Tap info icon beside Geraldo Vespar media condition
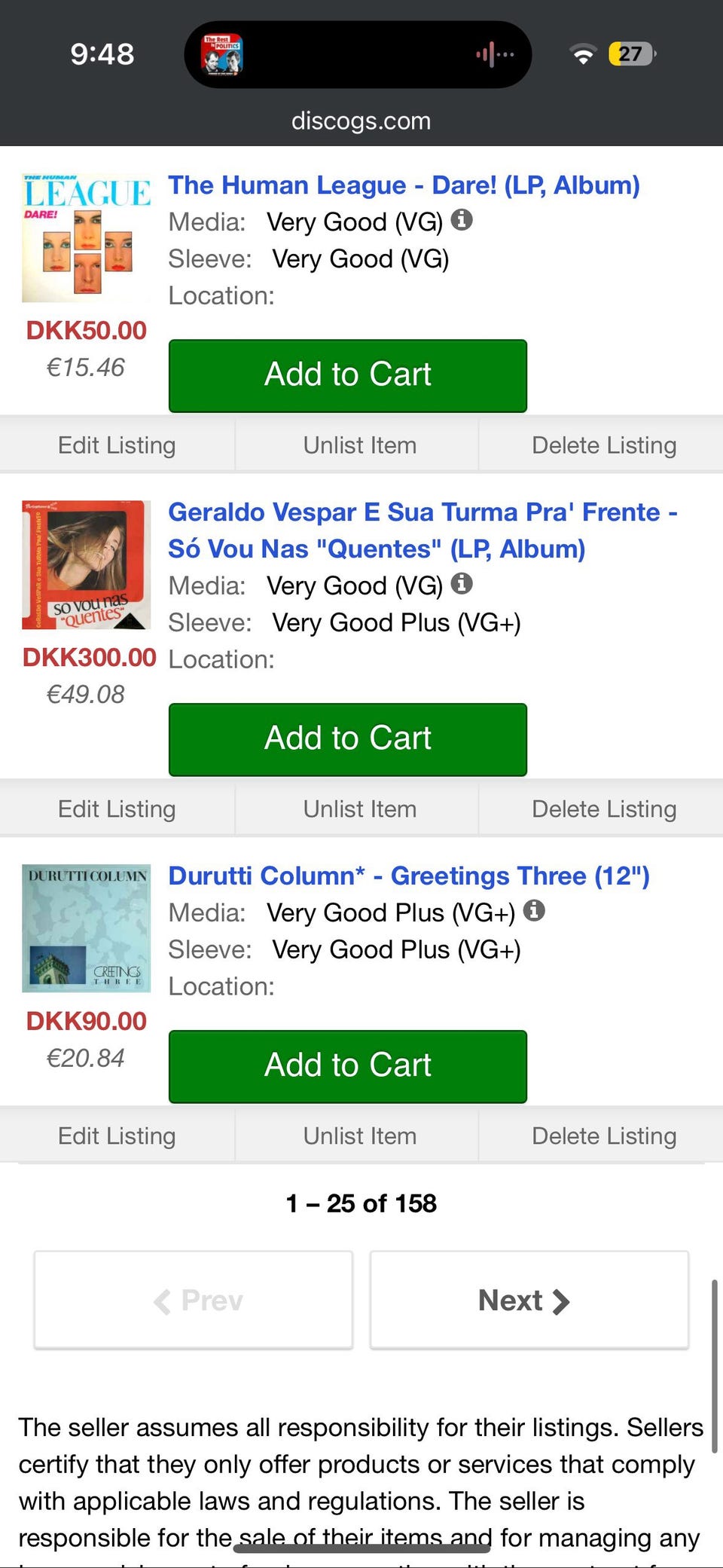Viewport: 723px width, 1568px height. tap(462, 584)
